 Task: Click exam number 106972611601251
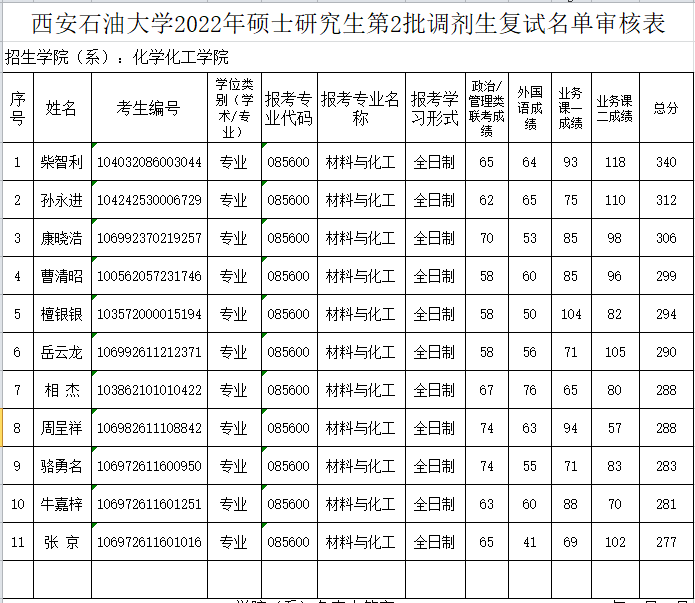pos(148,504)
